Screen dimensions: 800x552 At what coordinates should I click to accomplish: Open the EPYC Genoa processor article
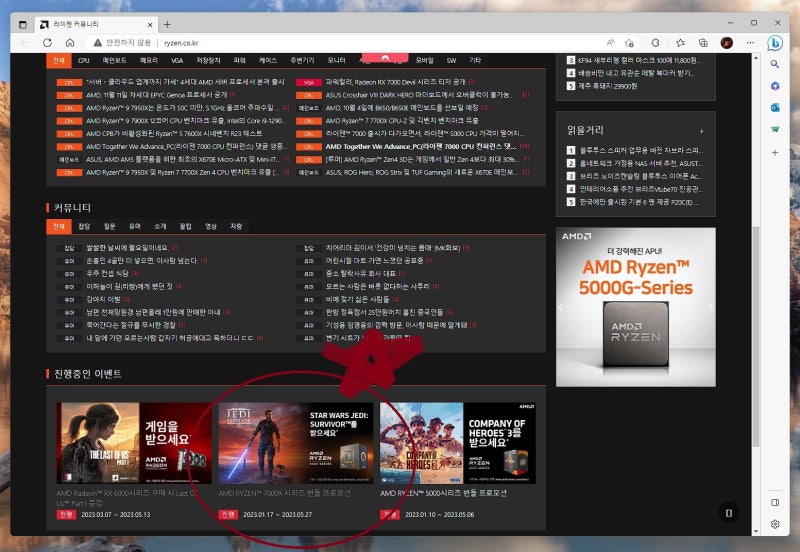point(157,95)
